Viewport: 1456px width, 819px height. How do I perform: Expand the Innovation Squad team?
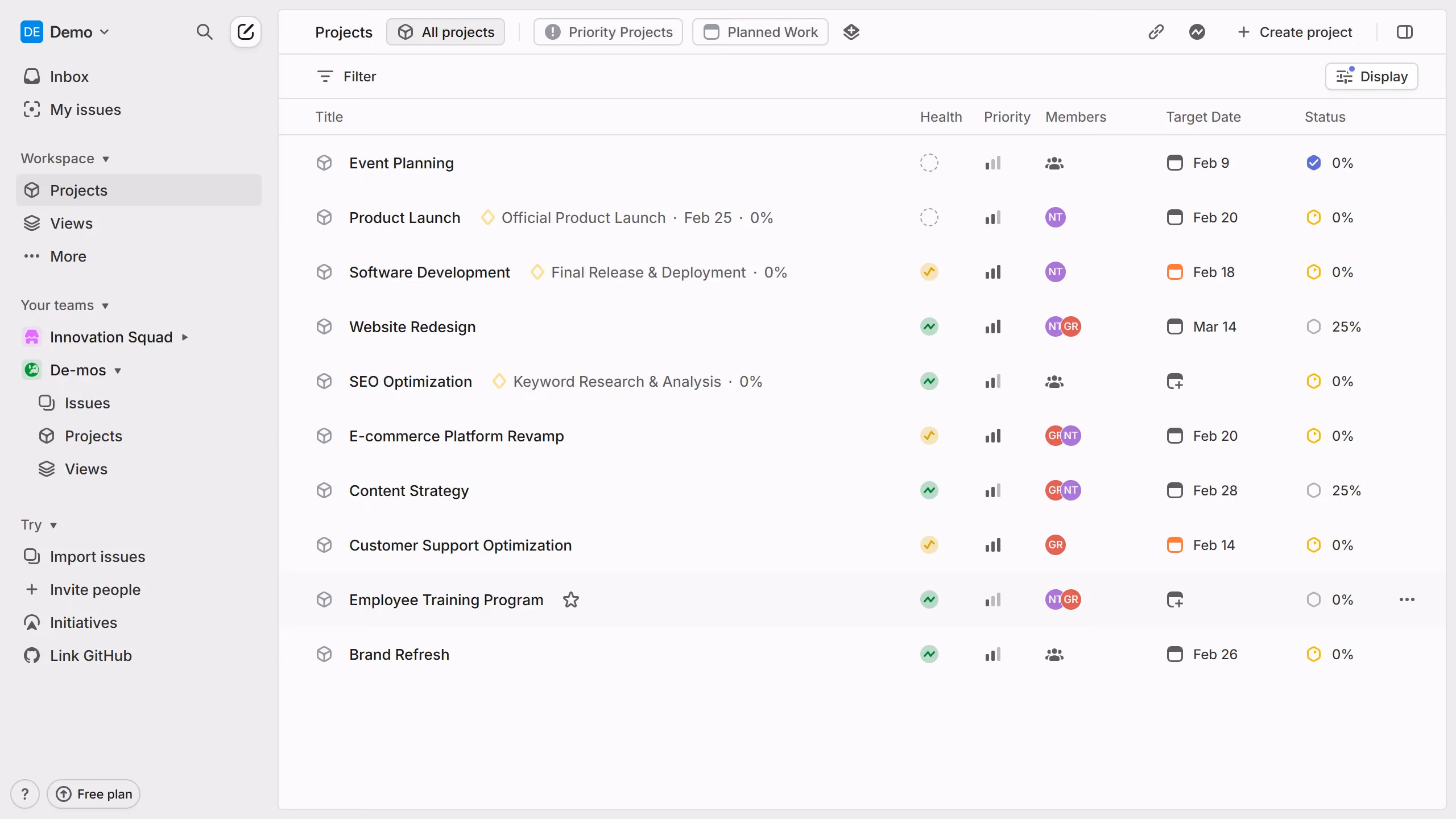pyautogui.click(x=185, y=337)
